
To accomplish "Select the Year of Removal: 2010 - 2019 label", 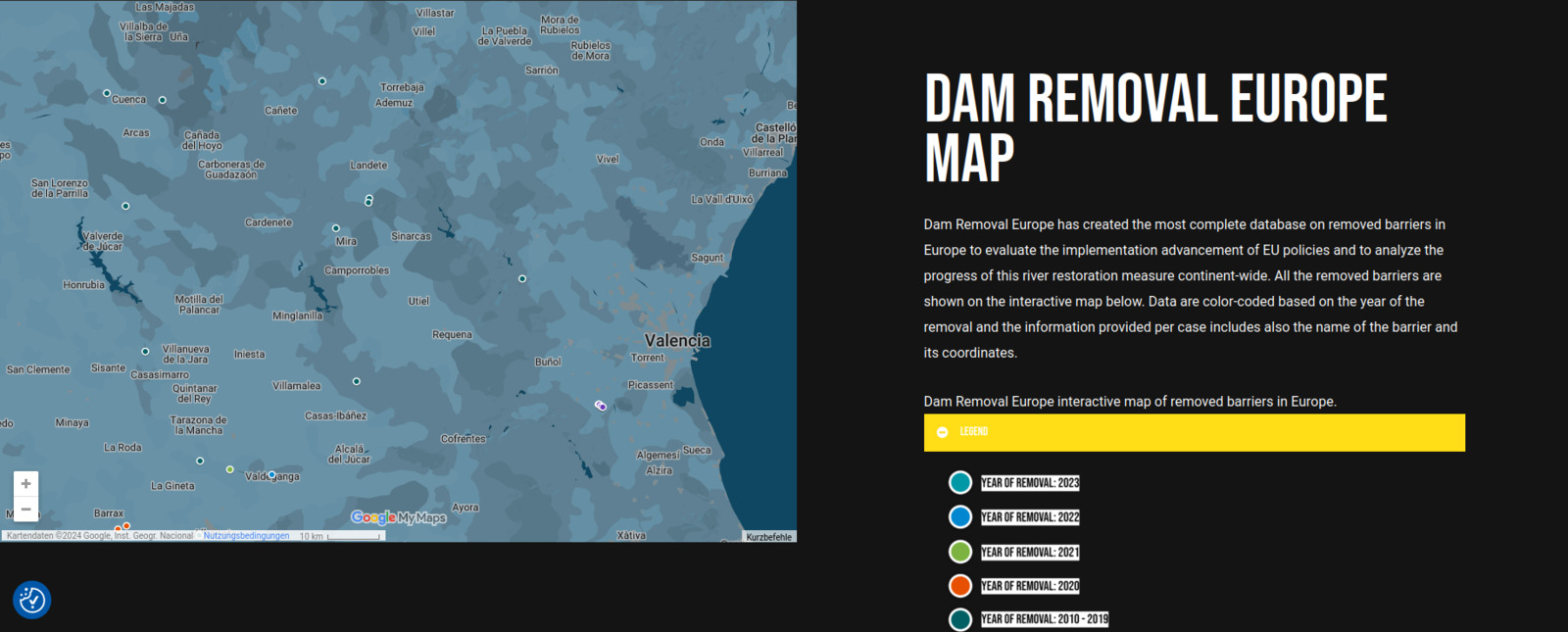I will (x=1044, y=619).
